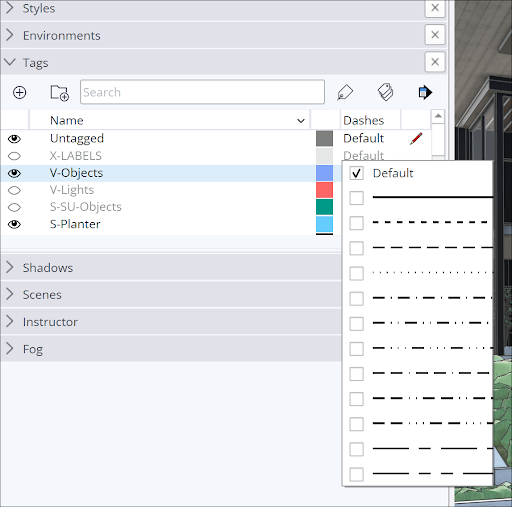Click the pencil icon beside Untagged
This screenshot has height=507, width=512.
tap(416, 138)
